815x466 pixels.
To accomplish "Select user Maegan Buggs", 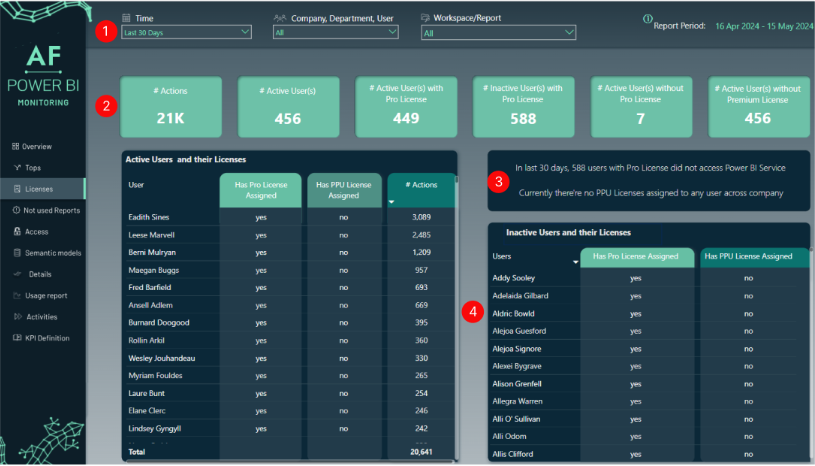I will tap(153, 270).
